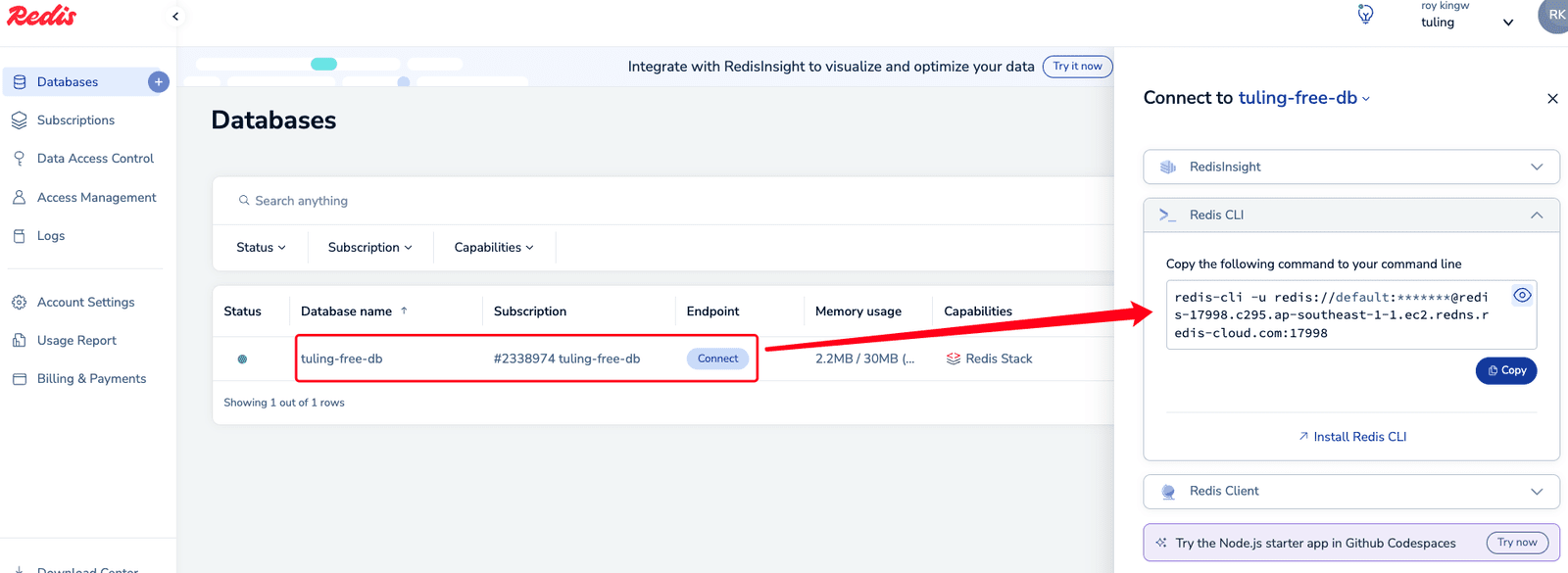Click the Logs clipboard icon

pos(19,236)
